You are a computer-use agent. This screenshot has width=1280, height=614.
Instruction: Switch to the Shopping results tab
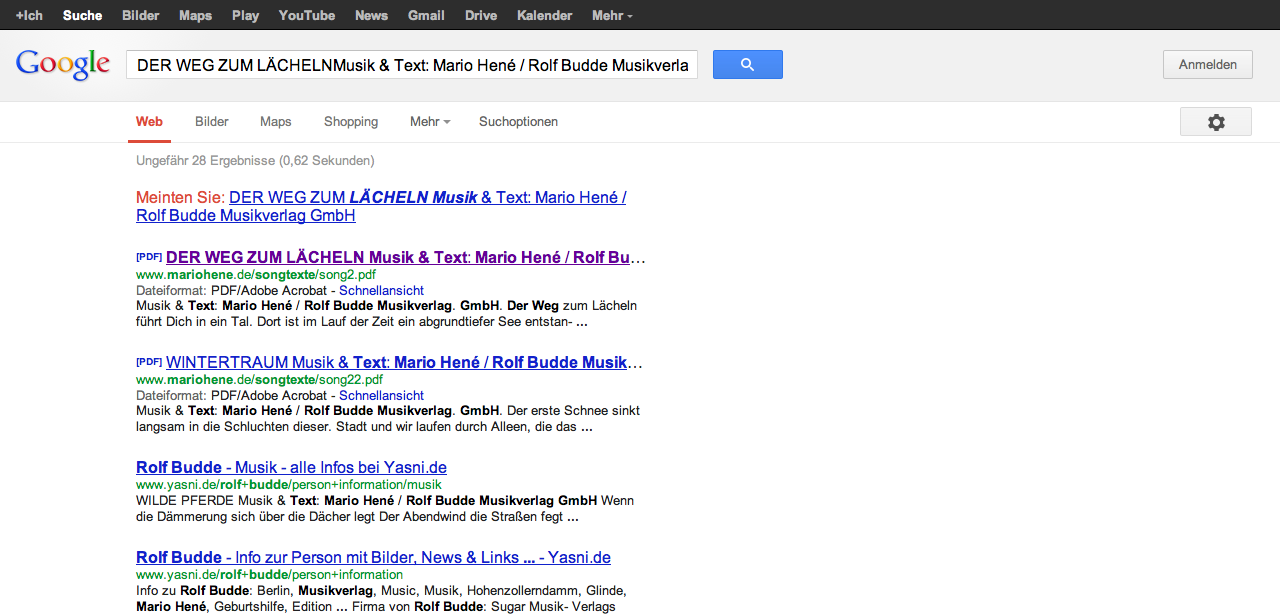point(351,122)
